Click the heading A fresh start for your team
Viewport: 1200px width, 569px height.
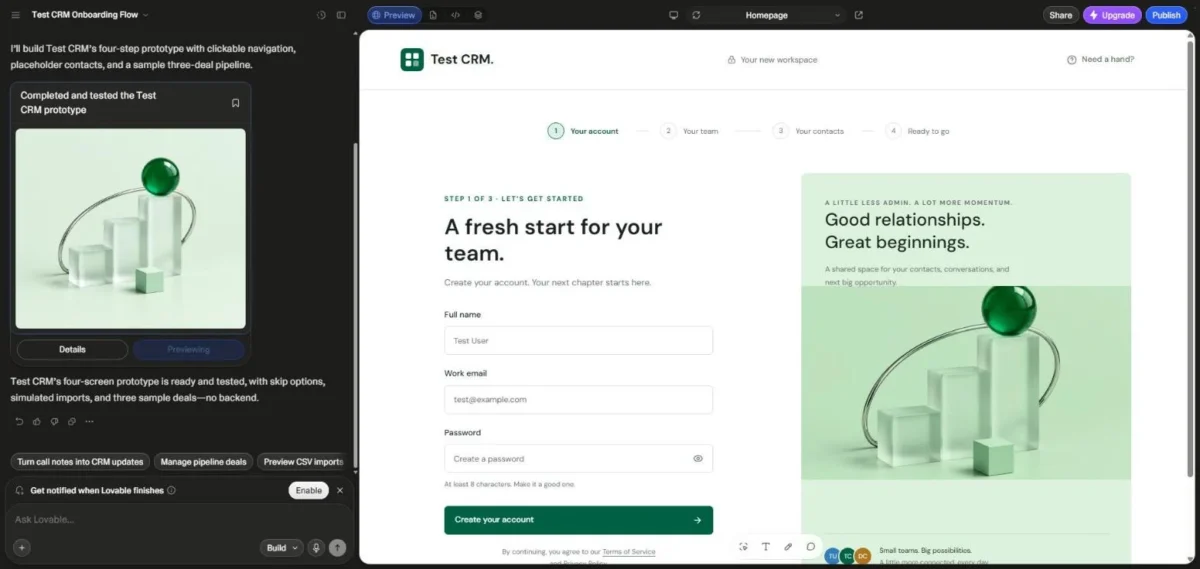click(x=553, y=239)
